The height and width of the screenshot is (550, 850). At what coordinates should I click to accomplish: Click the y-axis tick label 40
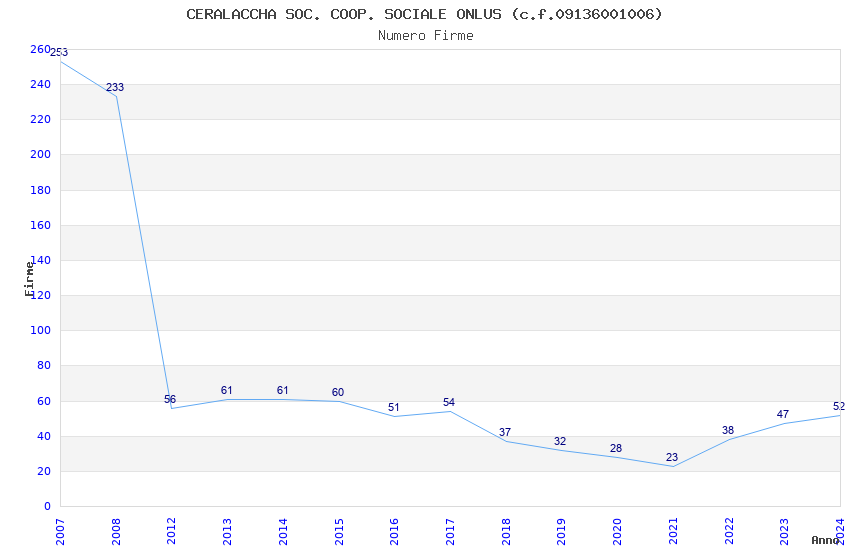pos(44,436)
